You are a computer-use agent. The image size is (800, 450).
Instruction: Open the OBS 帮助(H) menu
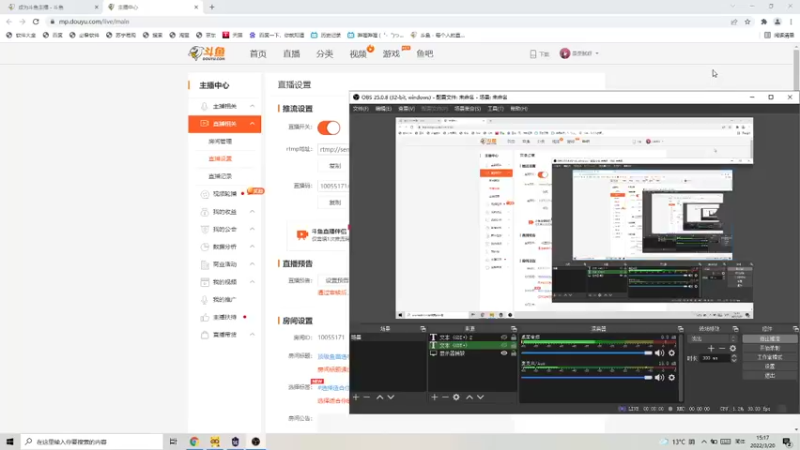(x=519, y=109)
